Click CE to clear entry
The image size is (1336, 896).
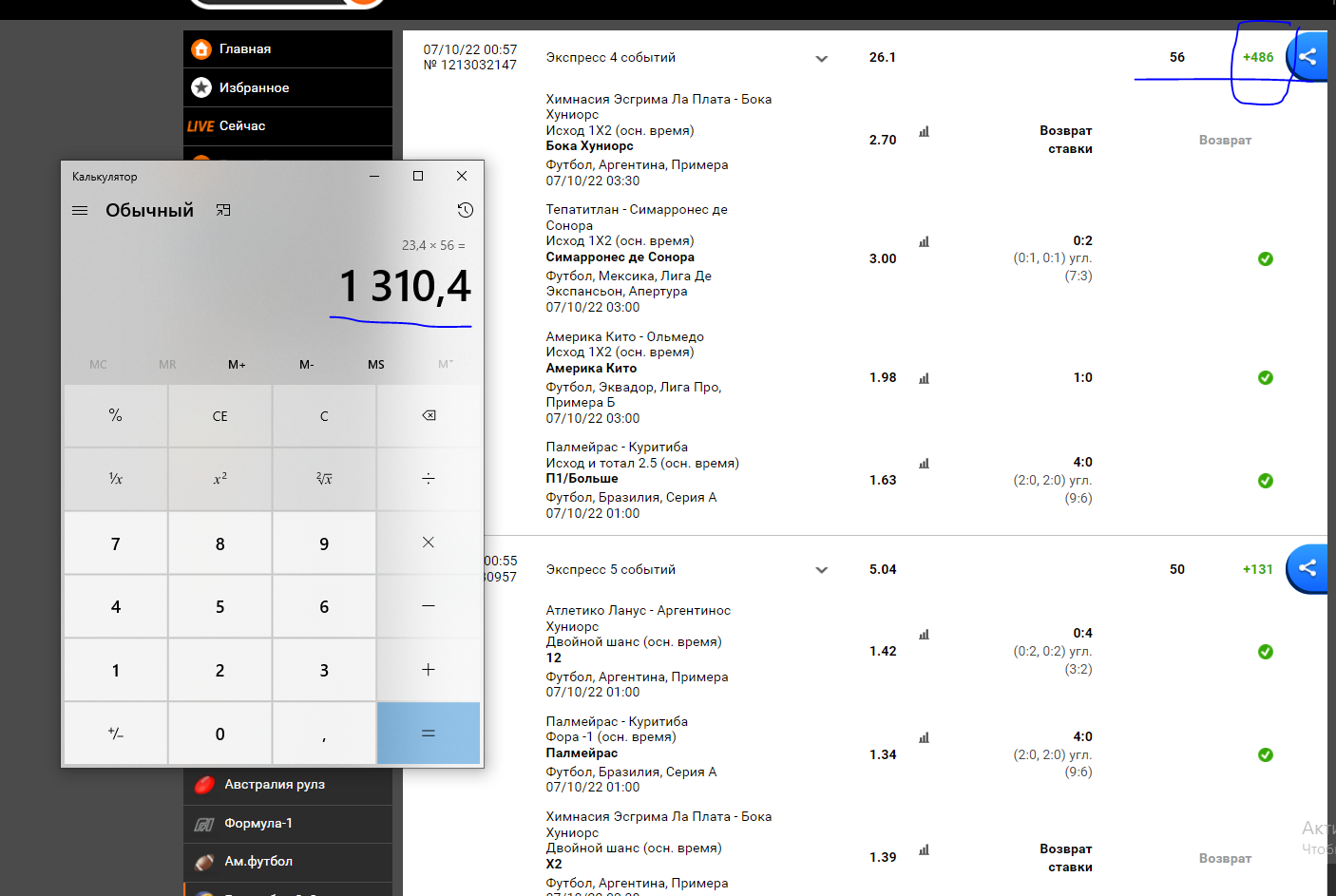219,415
